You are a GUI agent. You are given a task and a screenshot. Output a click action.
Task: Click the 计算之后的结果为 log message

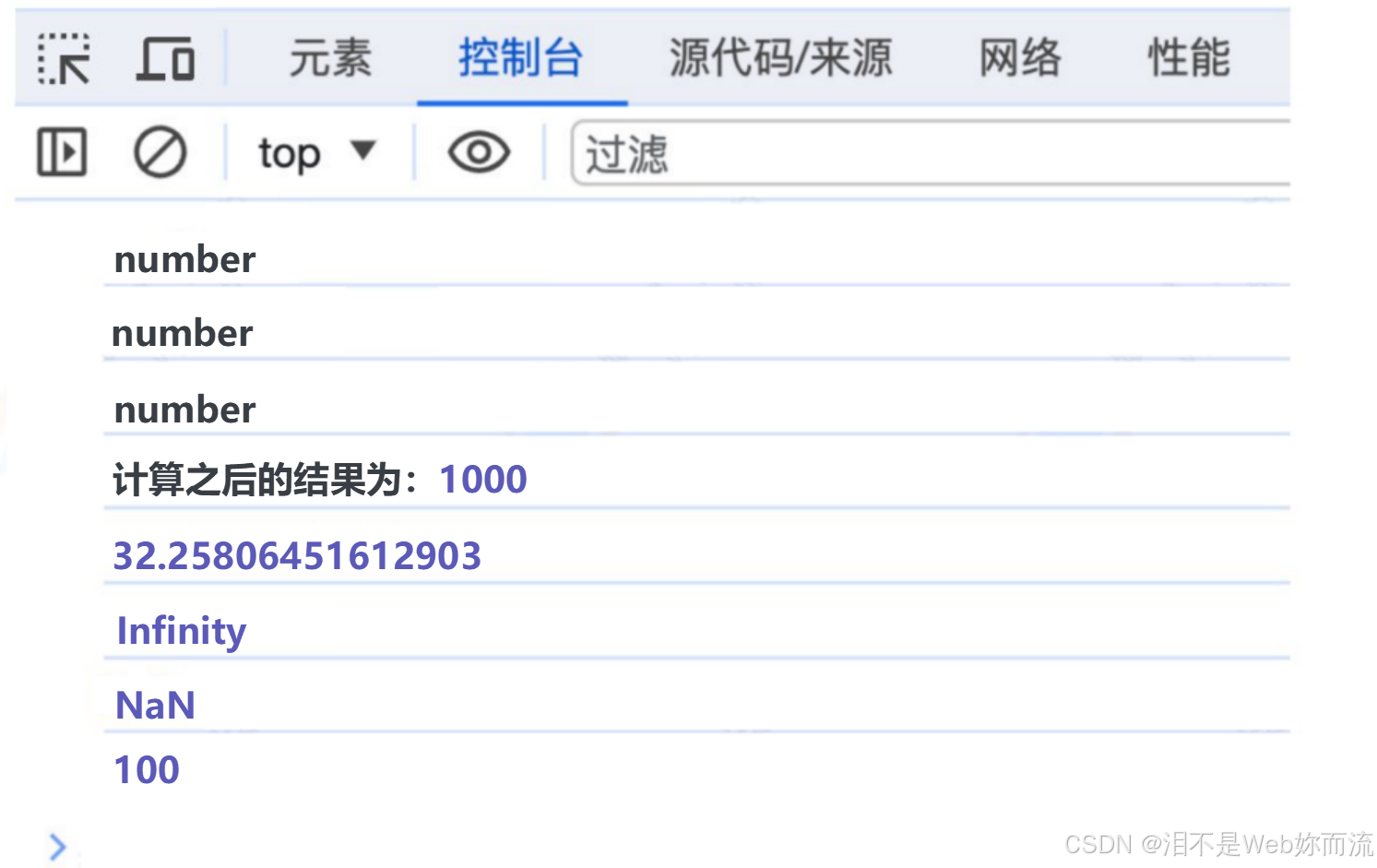pyautogui.click(x=265, y=480)
